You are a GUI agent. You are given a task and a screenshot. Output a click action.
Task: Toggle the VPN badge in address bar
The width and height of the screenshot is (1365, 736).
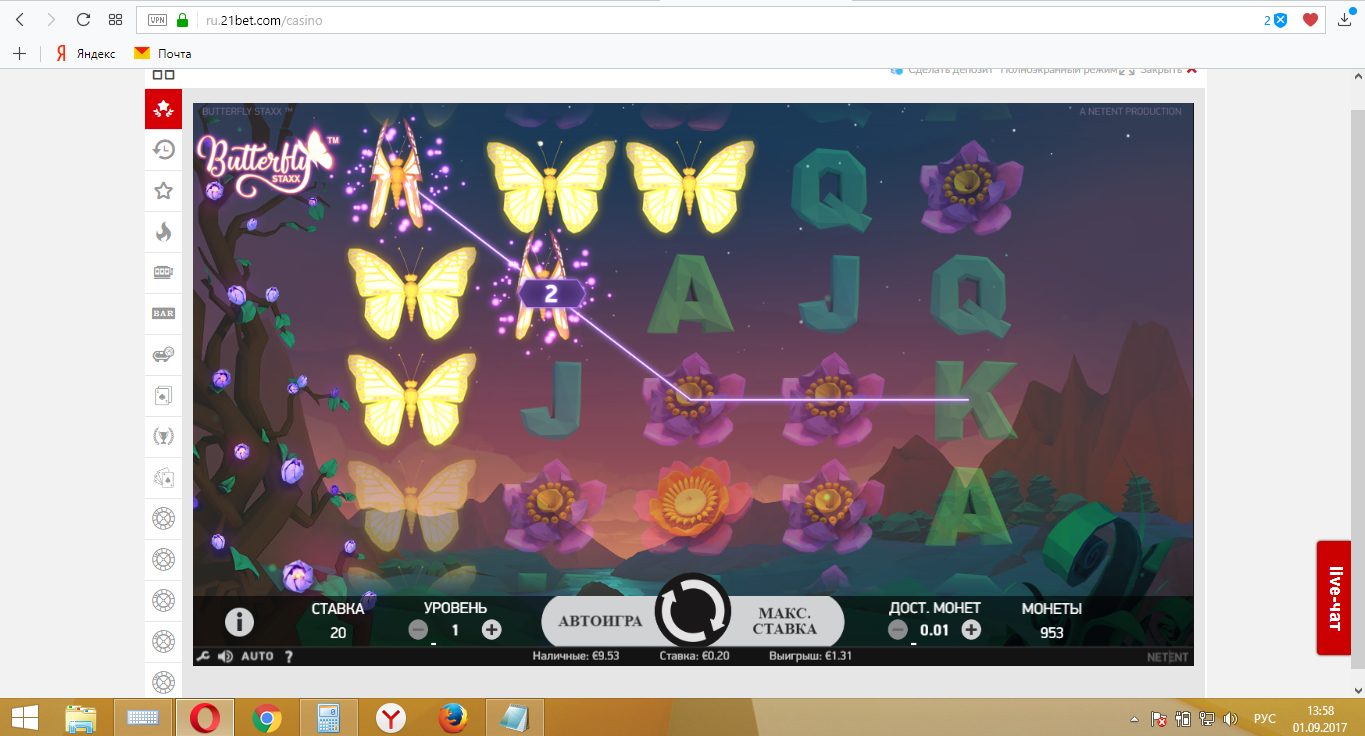[158, 20]
